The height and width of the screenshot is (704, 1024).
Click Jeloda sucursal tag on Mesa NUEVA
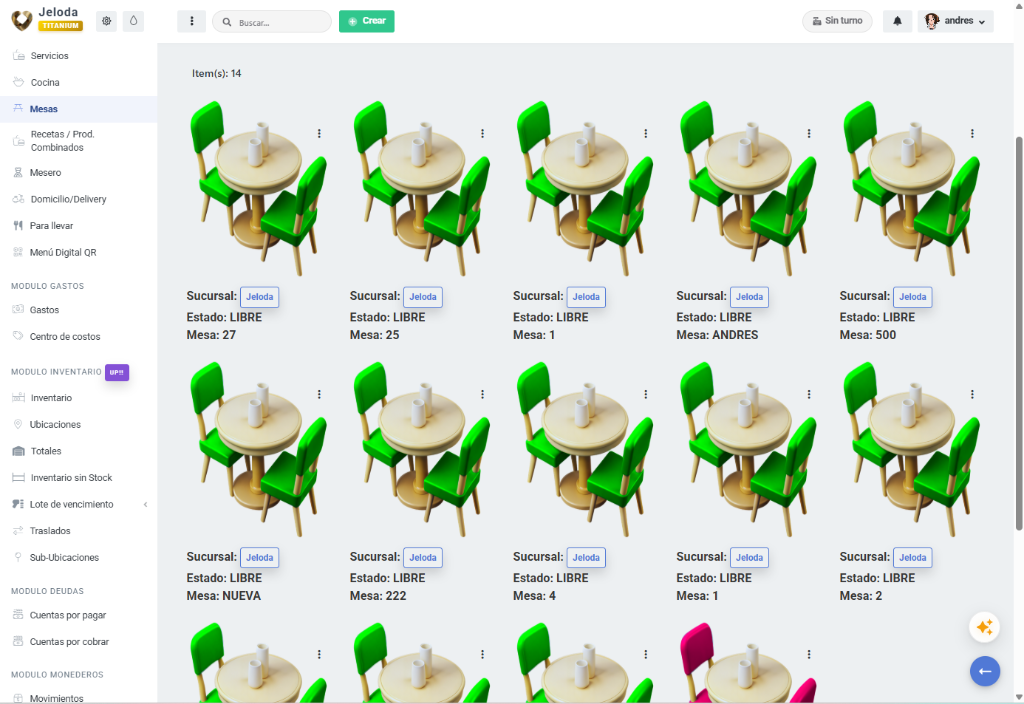coord(260,558)
